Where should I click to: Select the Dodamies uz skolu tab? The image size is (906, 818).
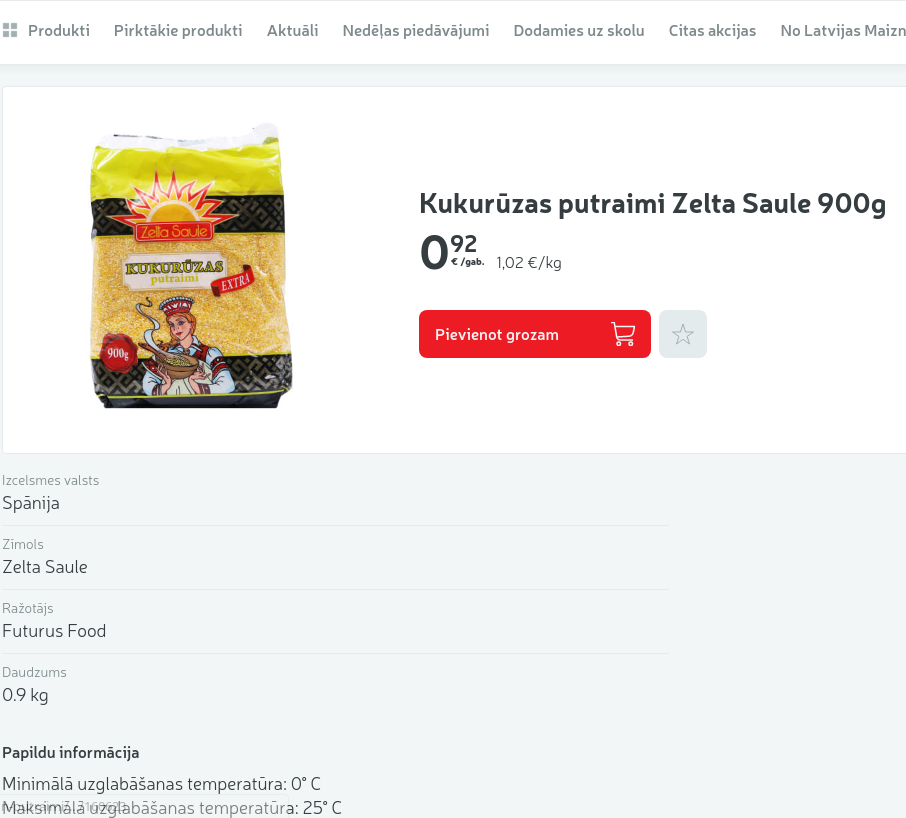[x=579, y=31]
